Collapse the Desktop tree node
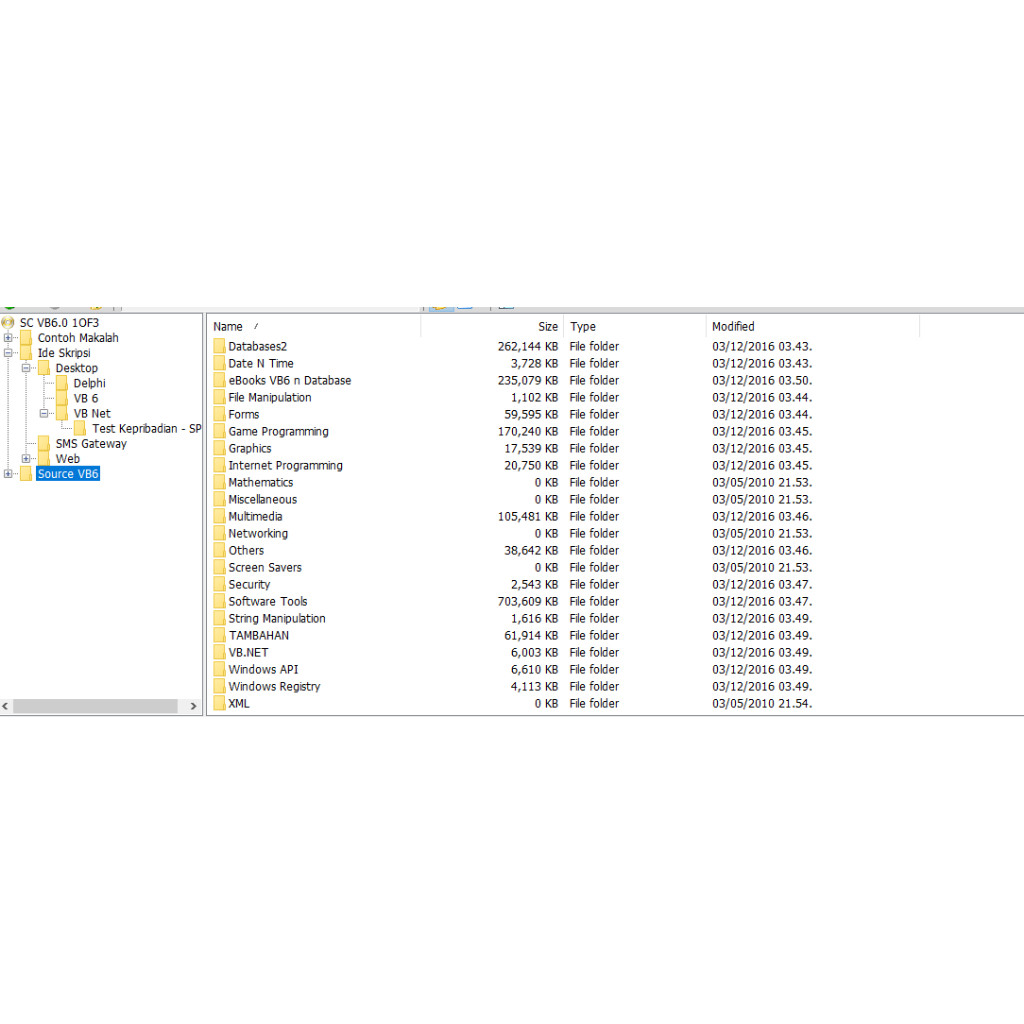 coord(26,368)
